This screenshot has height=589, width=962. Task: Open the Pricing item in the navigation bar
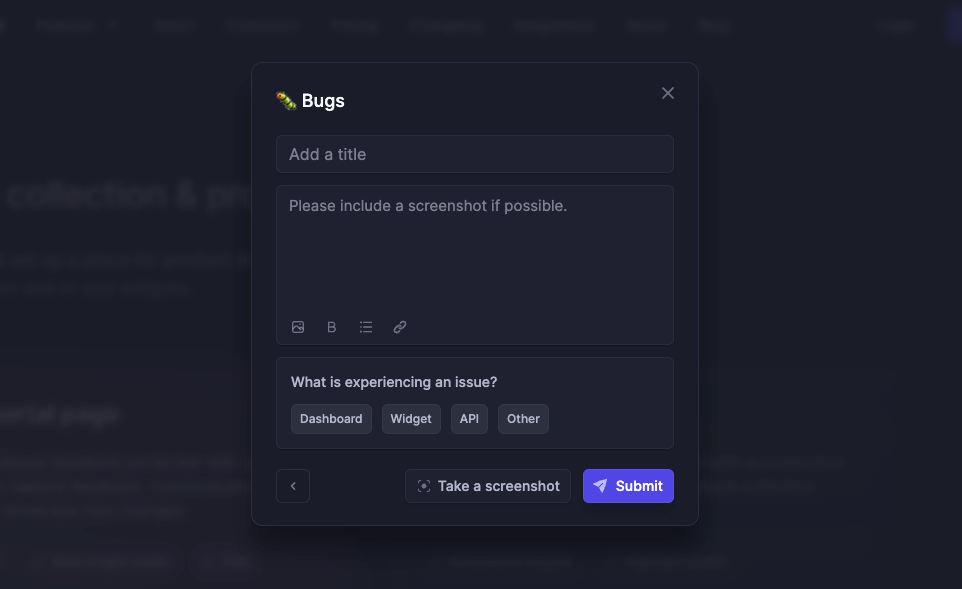point(354,25)
